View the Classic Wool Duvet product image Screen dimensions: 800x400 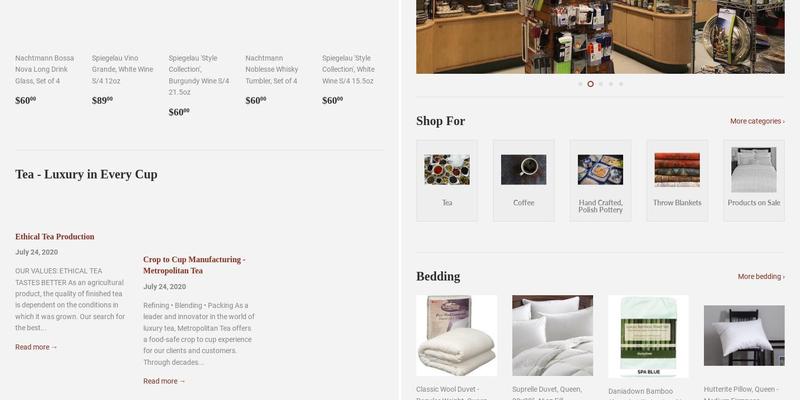(x=456, y=336)
